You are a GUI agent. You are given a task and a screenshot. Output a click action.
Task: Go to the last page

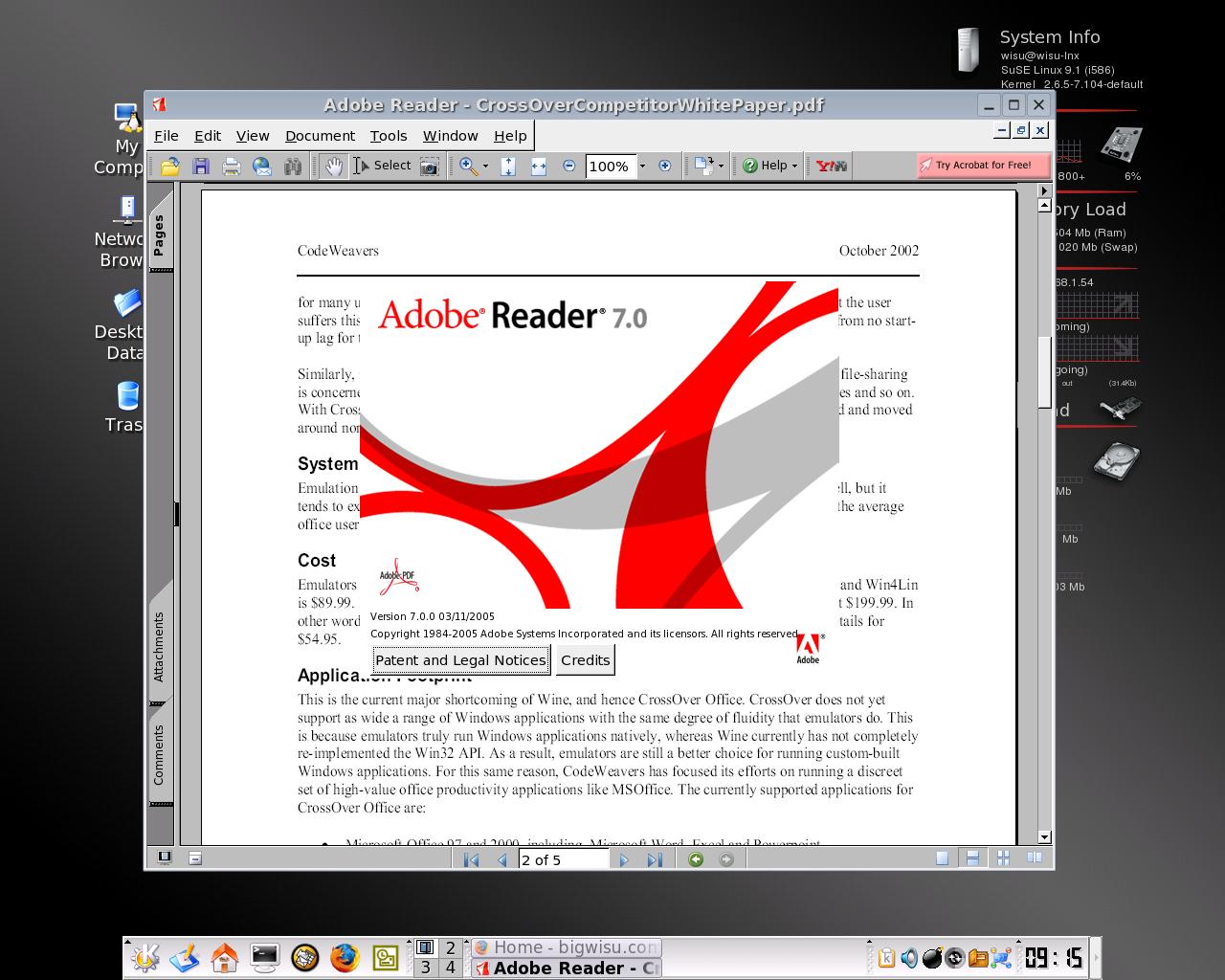(x=655, y=859)
